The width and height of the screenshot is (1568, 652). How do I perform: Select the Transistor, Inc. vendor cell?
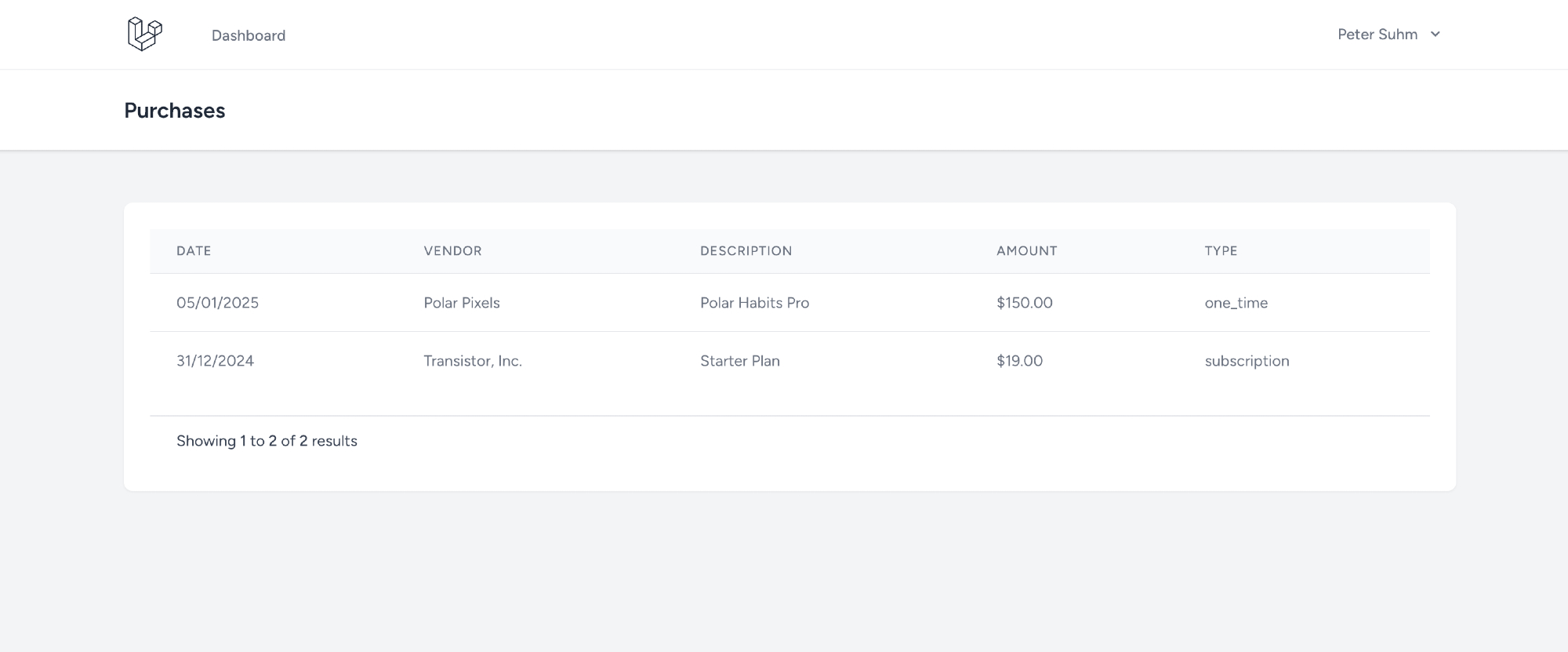click(x=473, y=361)
